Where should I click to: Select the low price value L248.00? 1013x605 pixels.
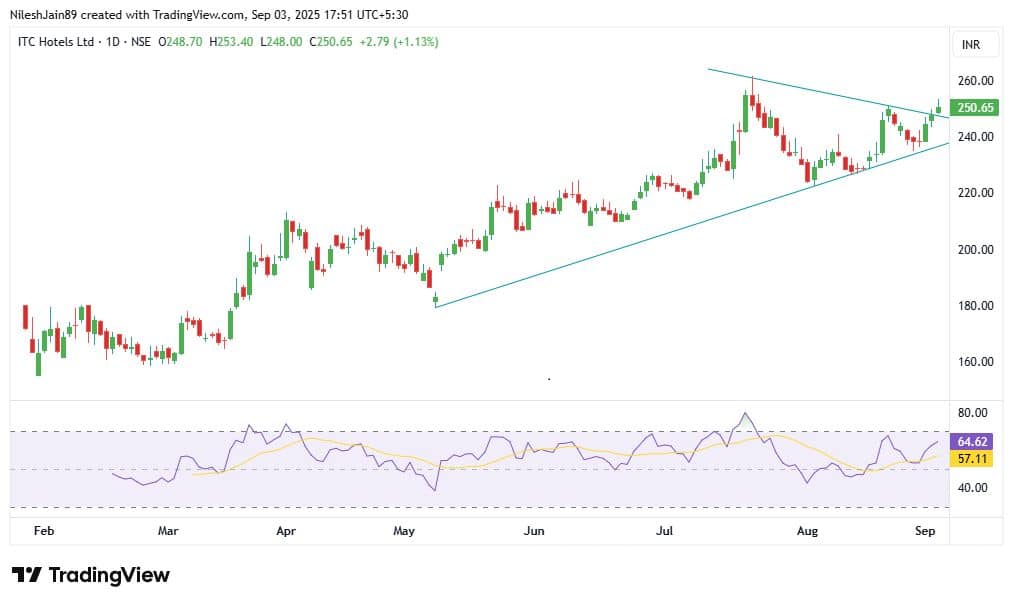point(281,42)
